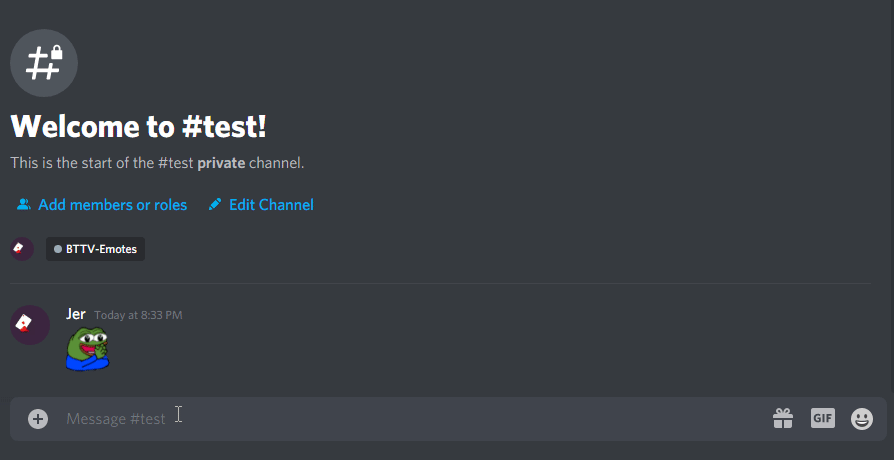Click the bold word 'private' in the description
This screenshot has height=460, width=894.
221,163
